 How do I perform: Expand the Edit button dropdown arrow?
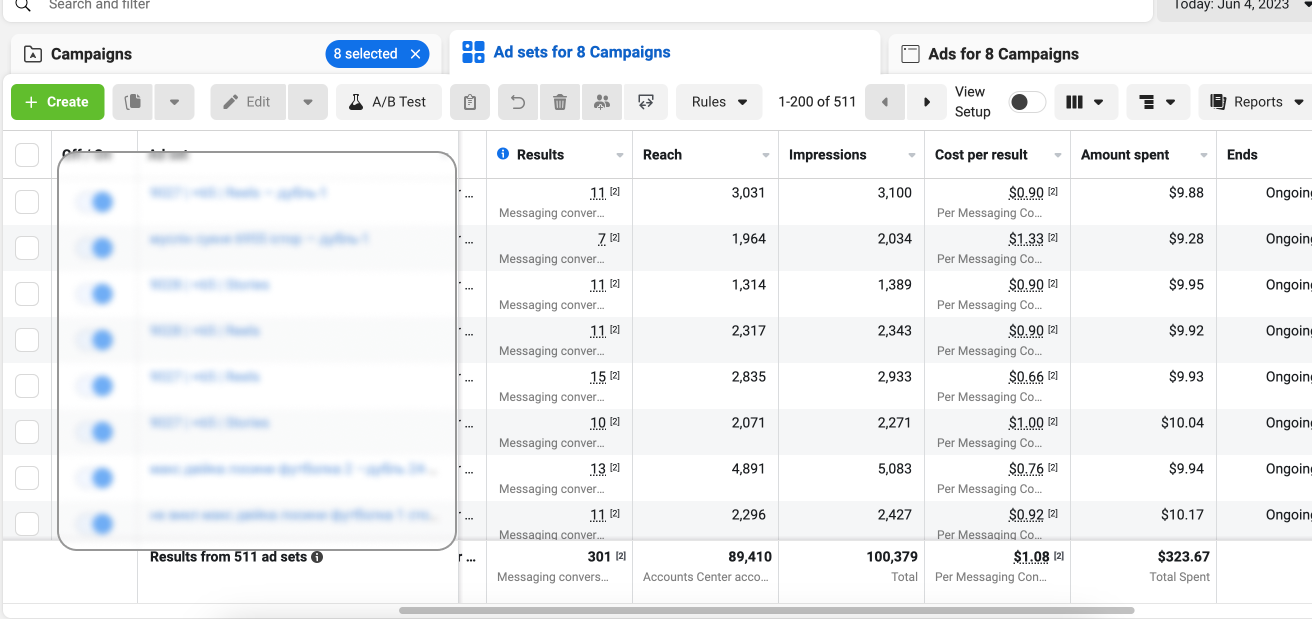click(x=307, y=102)
